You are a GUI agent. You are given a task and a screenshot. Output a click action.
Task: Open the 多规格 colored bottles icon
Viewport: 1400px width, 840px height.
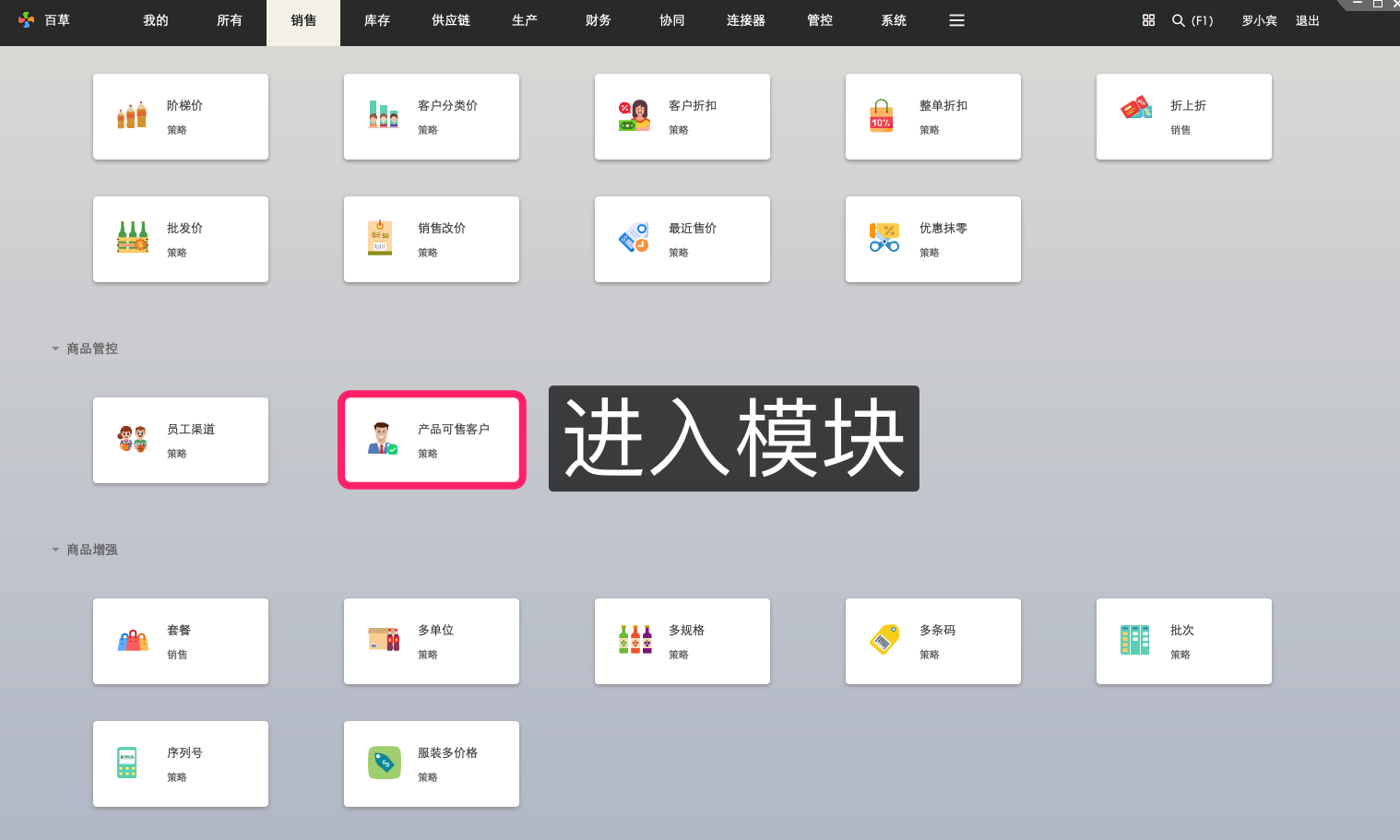pos(635,639)
